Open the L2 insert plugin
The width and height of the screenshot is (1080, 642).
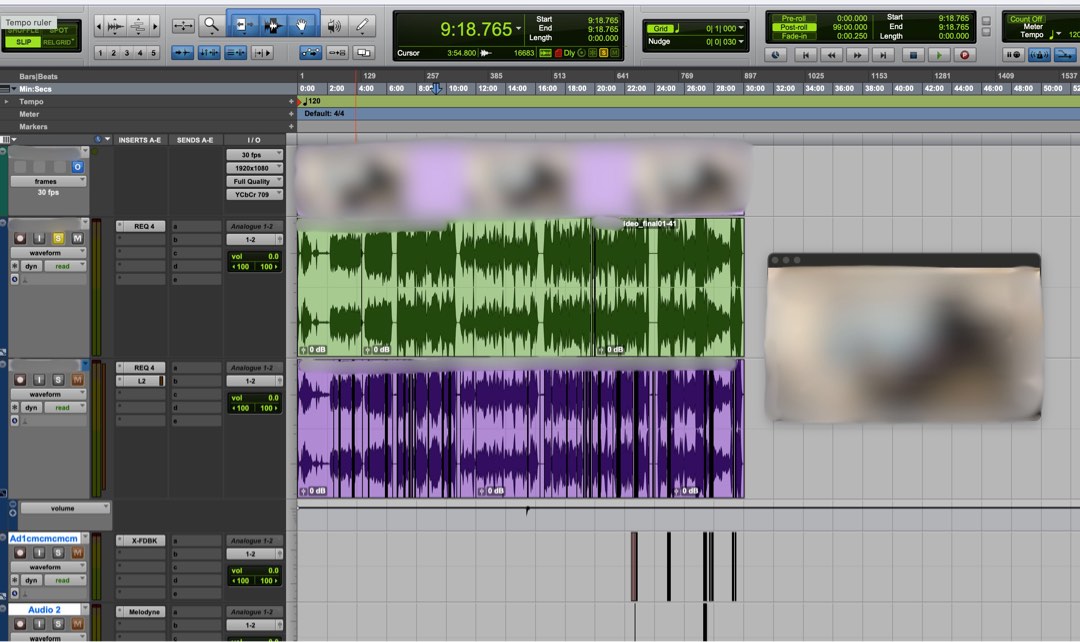click(x=141, y=381)
